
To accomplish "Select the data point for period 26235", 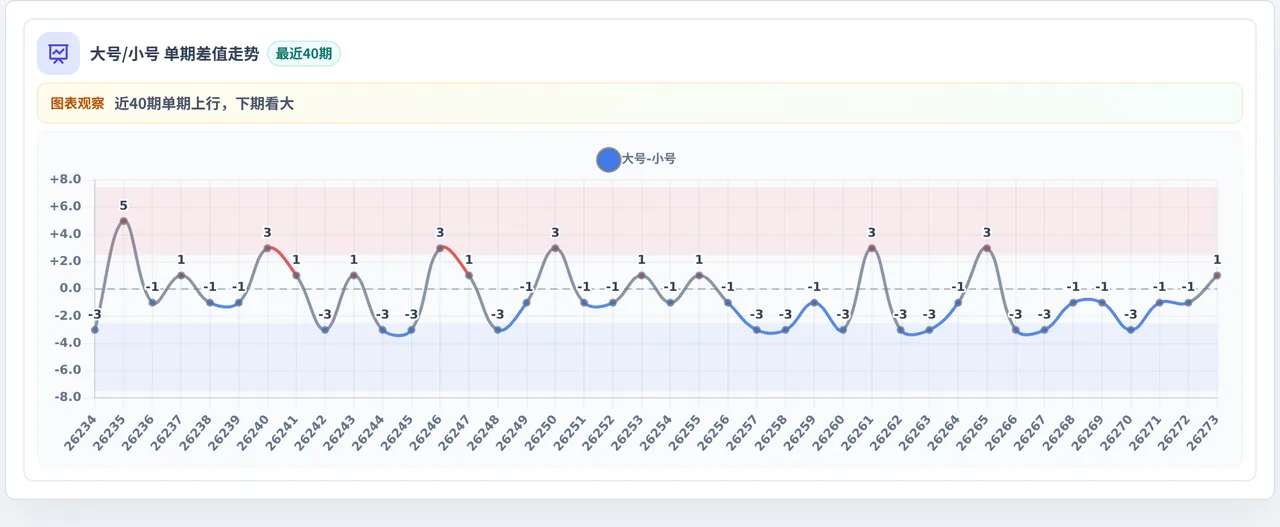I will [x=124, y=221].
